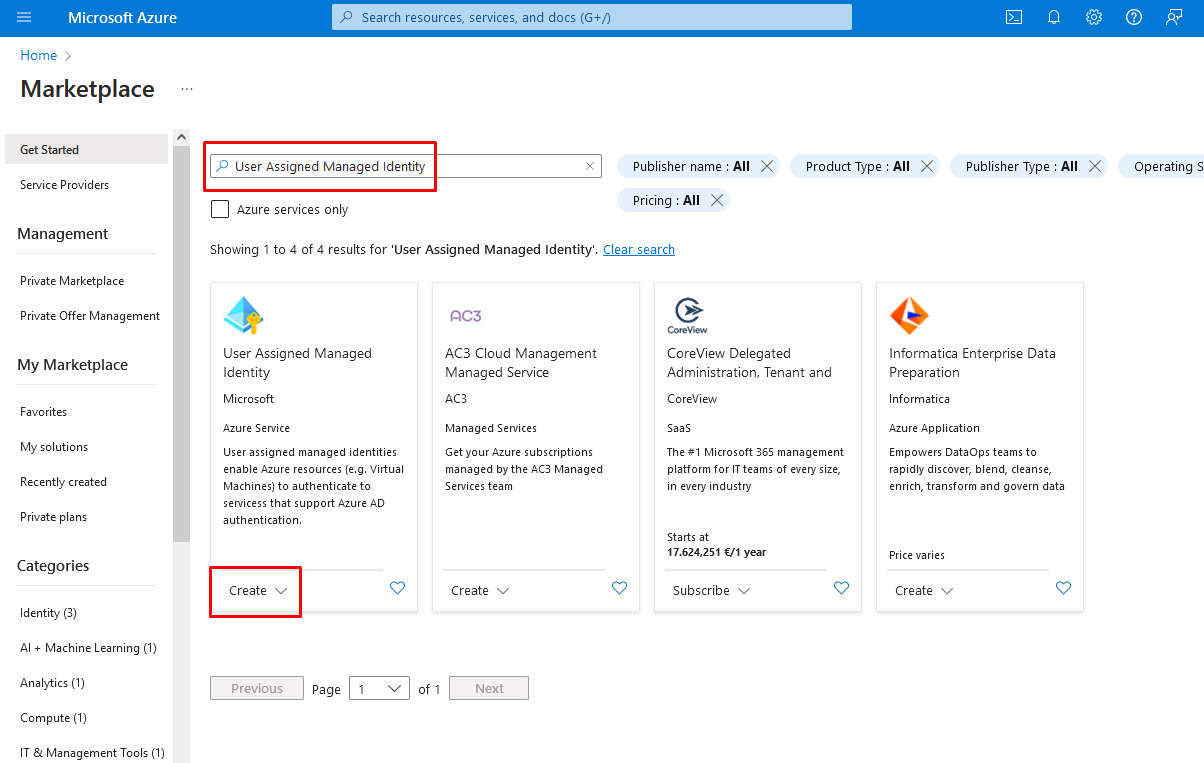Select Get Started in the left menu
Viewport: 1204px width, 763px height.
click(86, 149)
